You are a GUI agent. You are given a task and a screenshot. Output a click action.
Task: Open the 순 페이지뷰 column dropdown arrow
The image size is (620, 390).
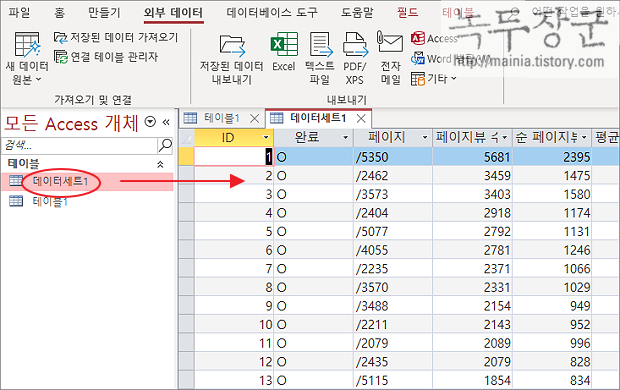584,138
